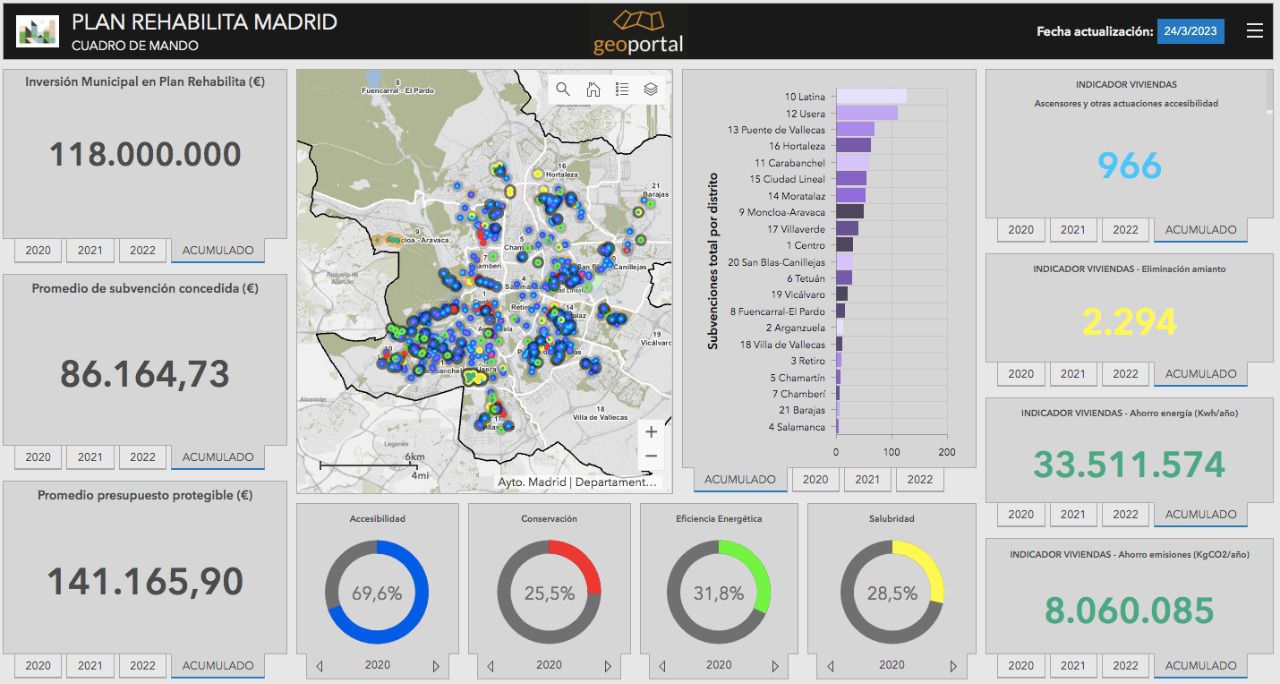This screenshot has height=684, width=1280.
Task: Open the map search tool
Action: click(563, 89)
